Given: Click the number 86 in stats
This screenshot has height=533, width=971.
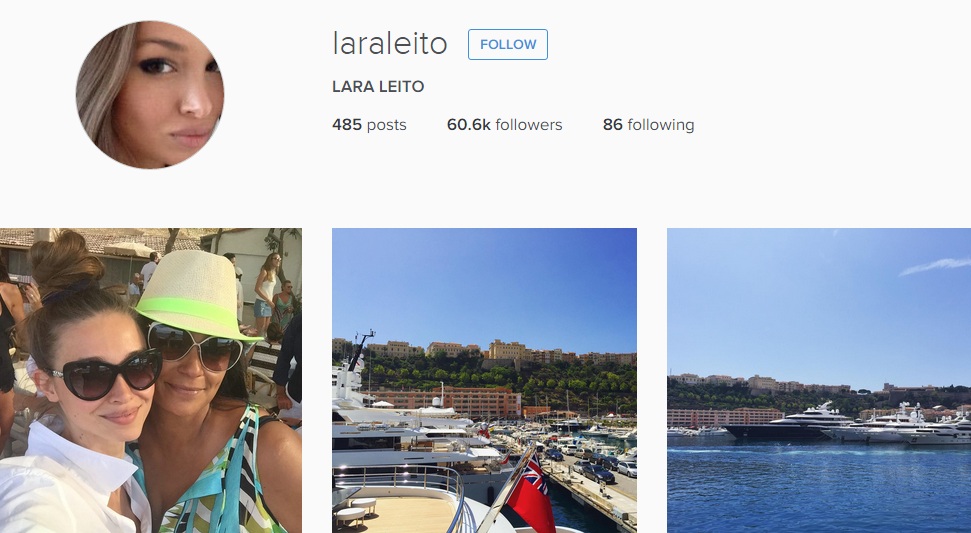Looking at the screenshot, I should click(612, 124).
